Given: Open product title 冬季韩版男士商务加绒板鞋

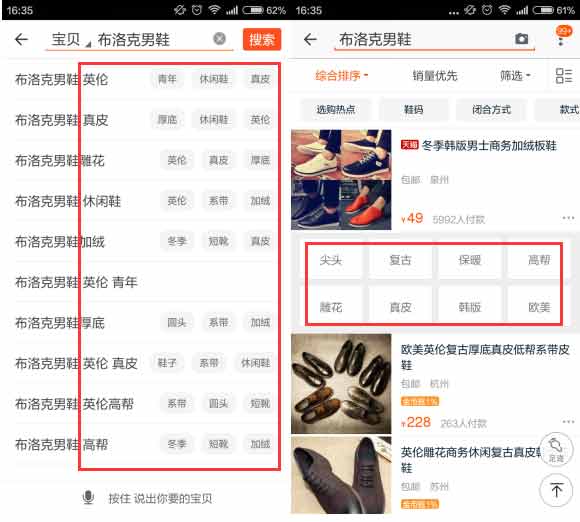Looking at the screenshot, I should (489, 146).
